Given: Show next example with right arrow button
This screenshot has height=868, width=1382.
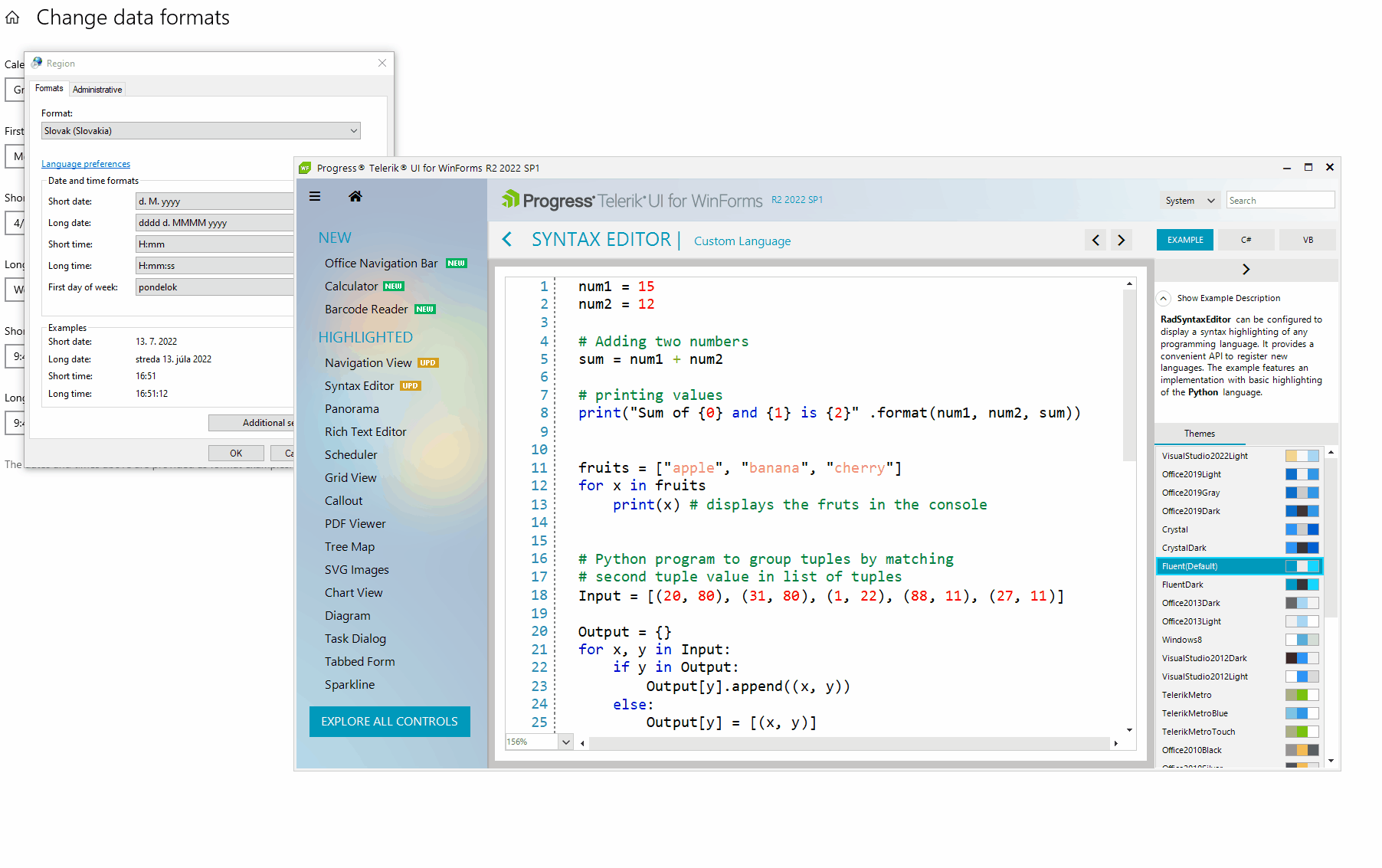Looking at the screenshot, I should 1122,241.
